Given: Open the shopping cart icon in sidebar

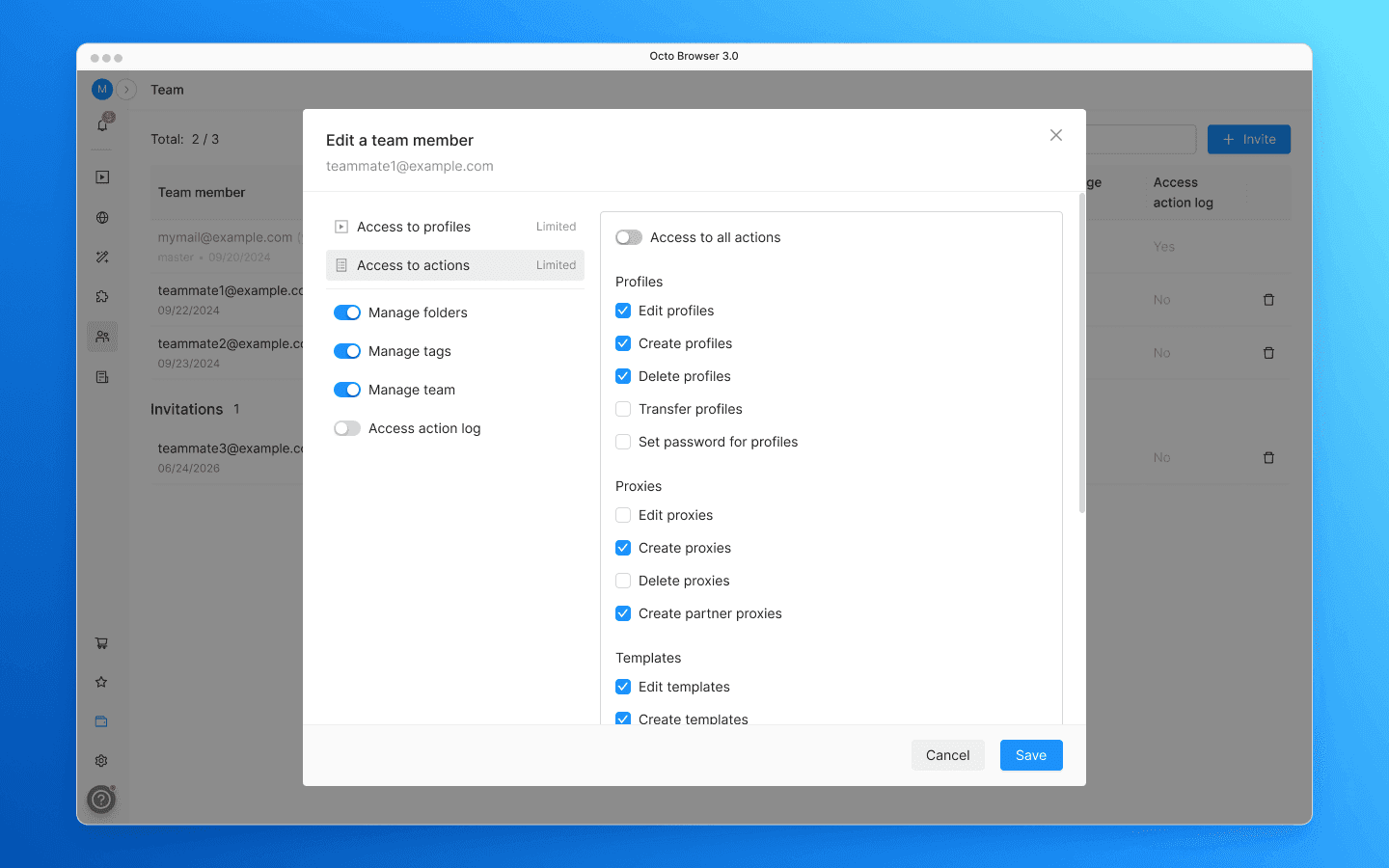Looking at the screenshot, I should pos(101,643).
